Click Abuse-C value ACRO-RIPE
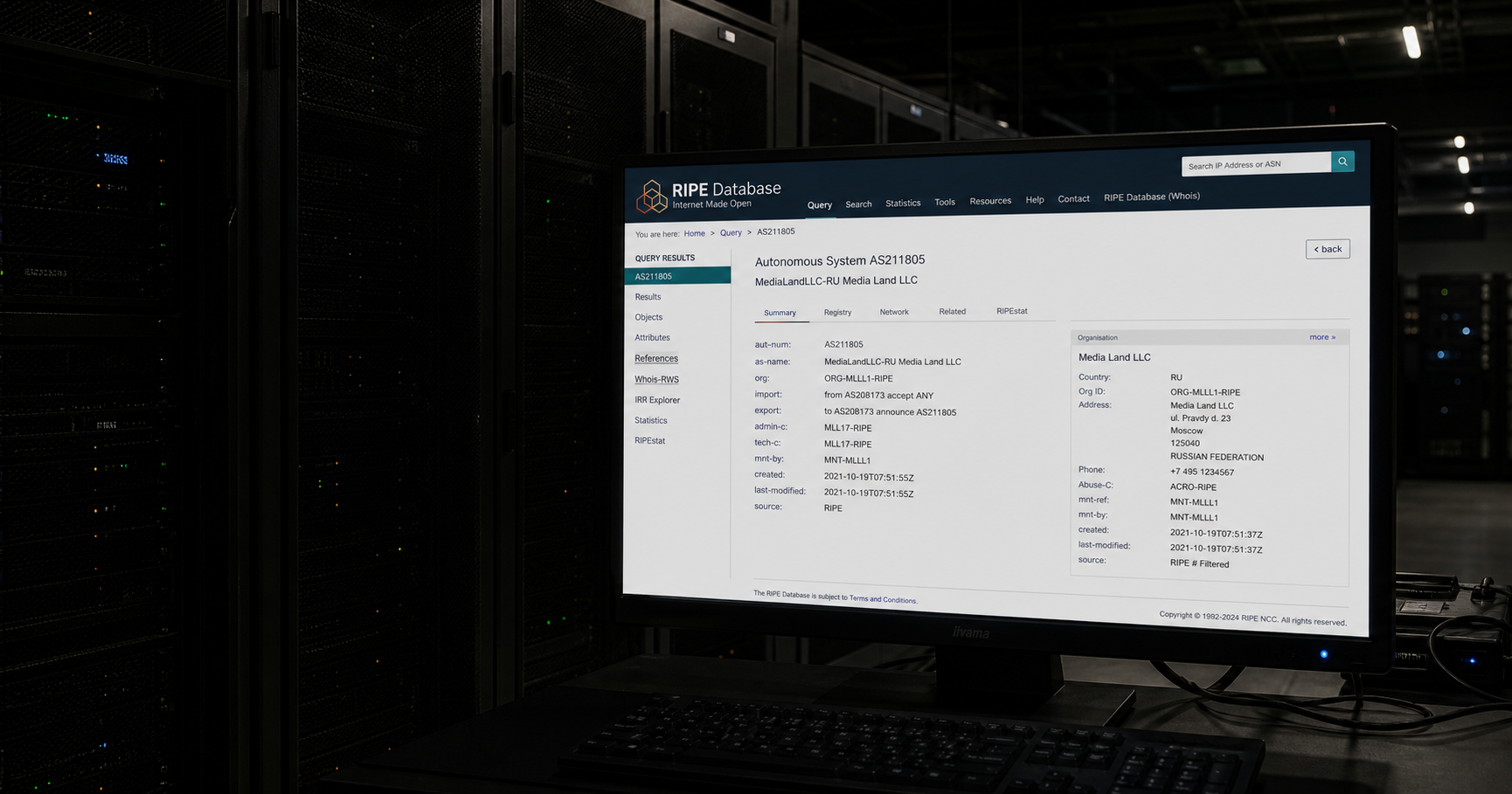The height and width of the screenshot is (794, 1512). click(1193, 487)
